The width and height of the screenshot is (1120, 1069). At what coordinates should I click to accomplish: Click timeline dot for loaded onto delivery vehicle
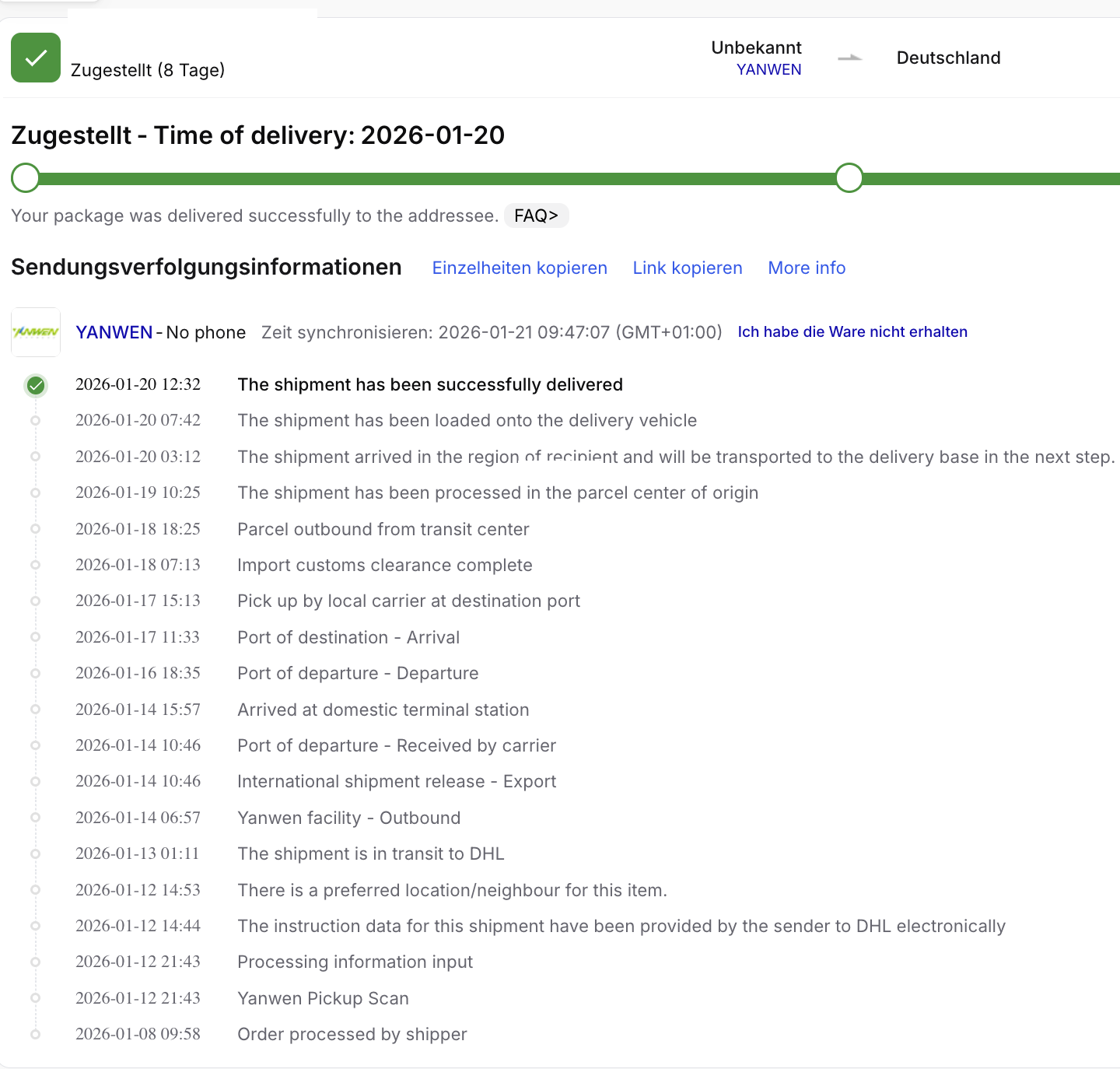point(36,421)
